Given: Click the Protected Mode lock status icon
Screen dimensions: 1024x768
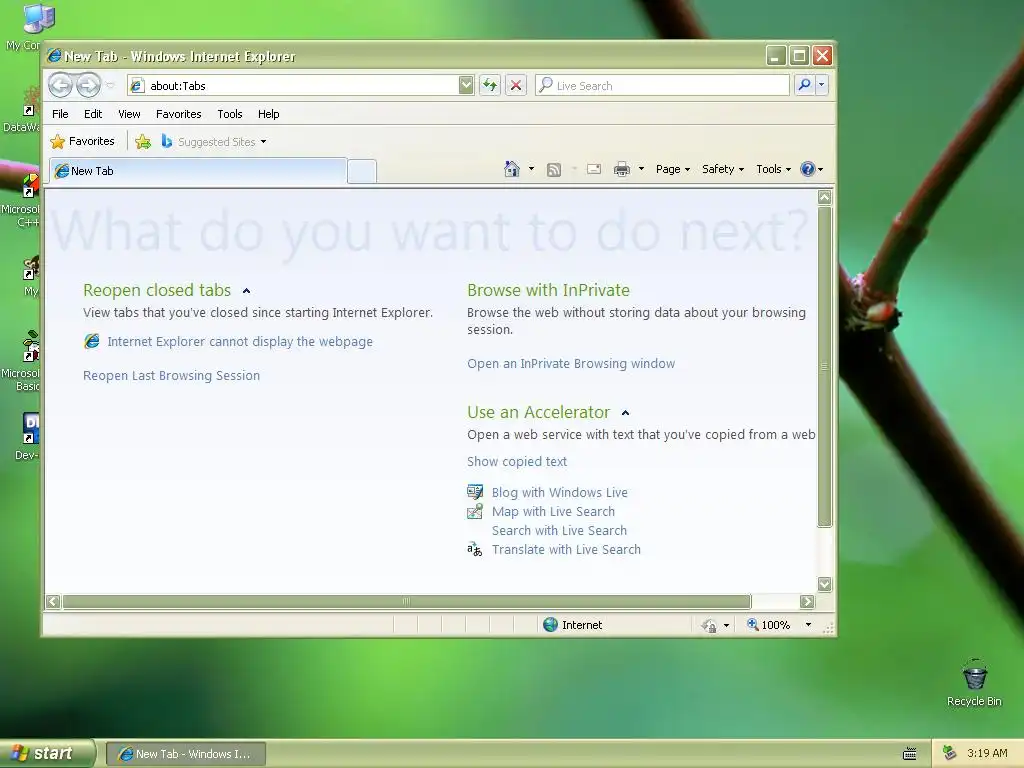Looking at the screenshot, I should pos(709,626).
